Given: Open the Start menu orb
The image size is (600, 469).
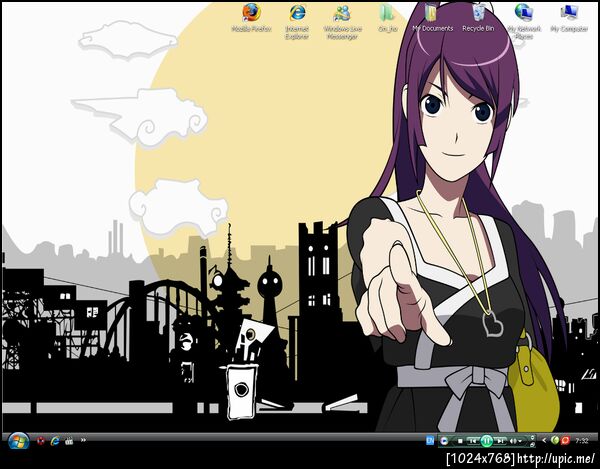Looking at the screenshot, I should [18, 441].
